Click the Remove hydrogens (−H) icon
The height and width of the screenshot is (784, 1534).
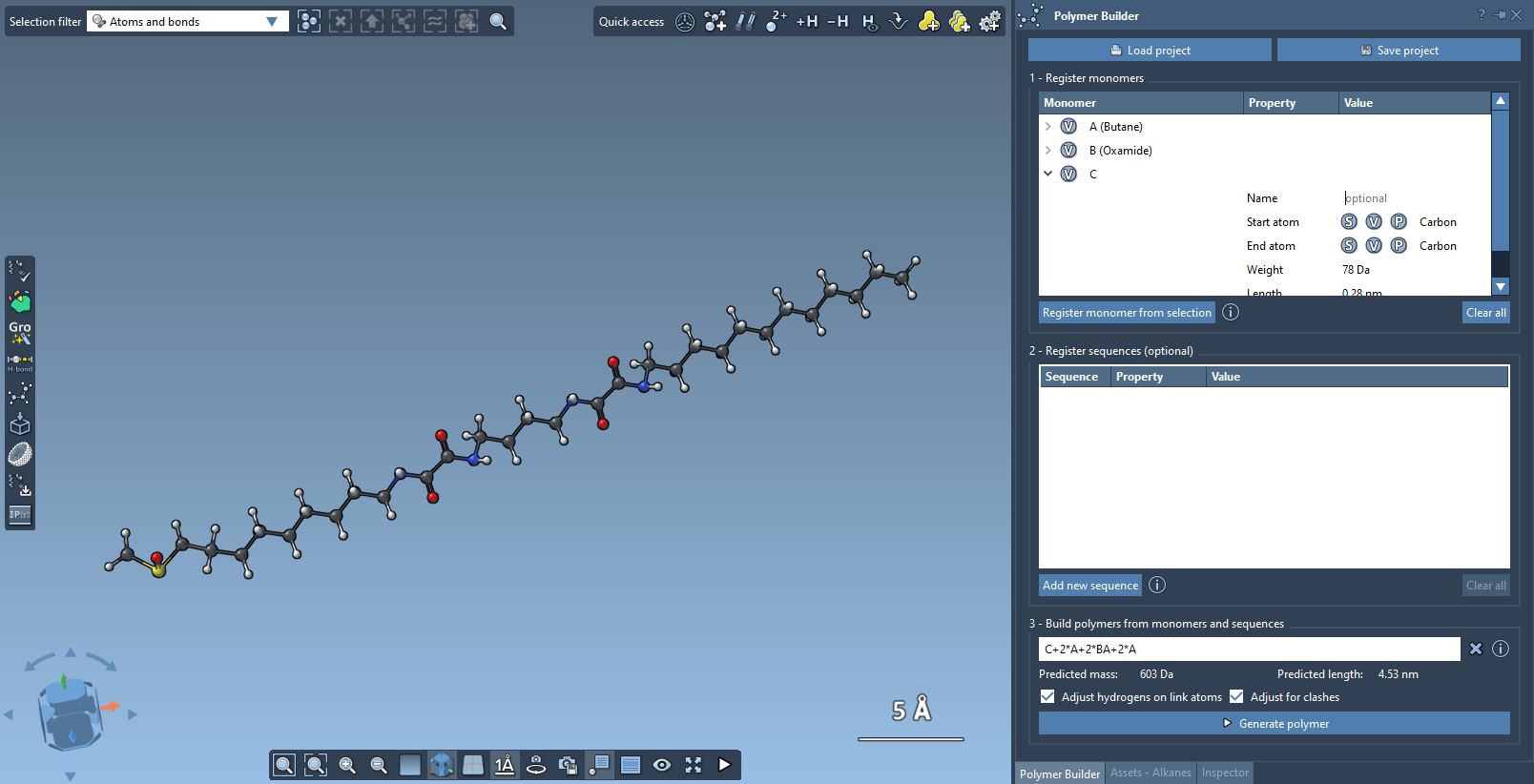tap(838, 21)
